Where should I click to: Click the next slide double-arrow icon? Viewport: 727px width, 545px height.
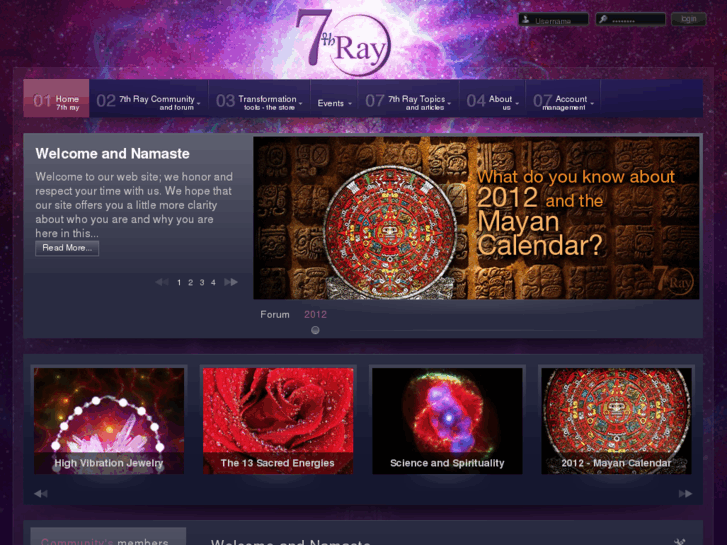231,282
